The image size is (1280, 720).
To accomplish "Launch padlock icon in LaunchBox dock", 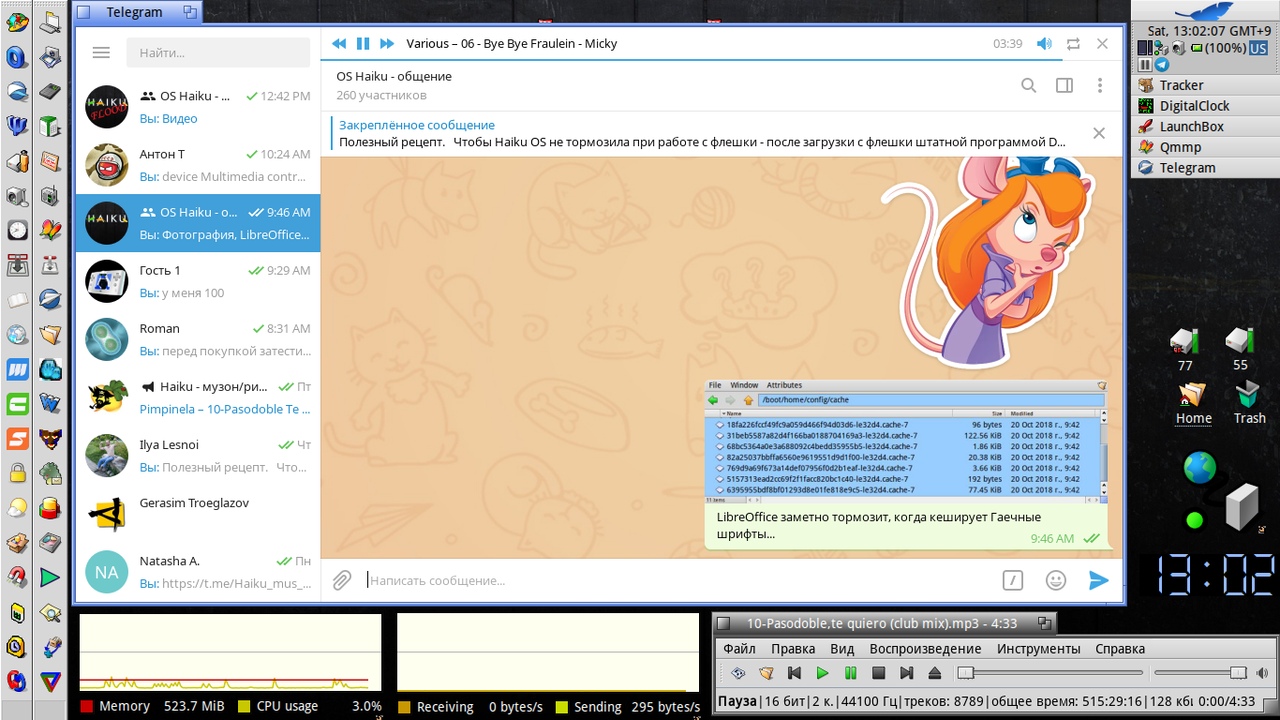I will [x=17, y=473].
